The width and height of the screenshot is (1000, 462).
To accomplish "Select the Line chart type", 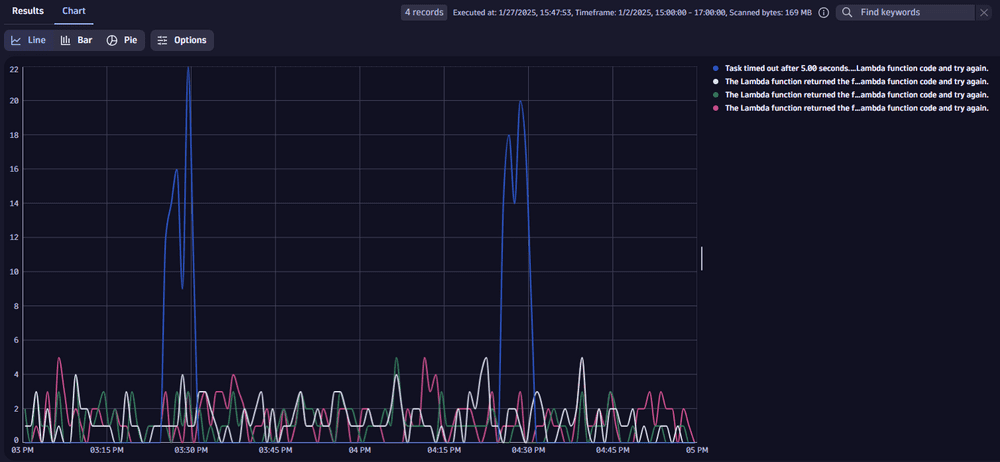I will click(29, 40).
